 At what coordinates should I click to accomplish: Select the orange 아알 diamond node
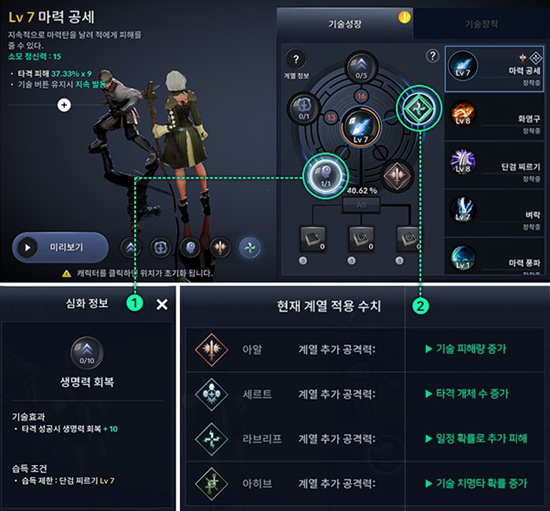click(x=397, y=176)
